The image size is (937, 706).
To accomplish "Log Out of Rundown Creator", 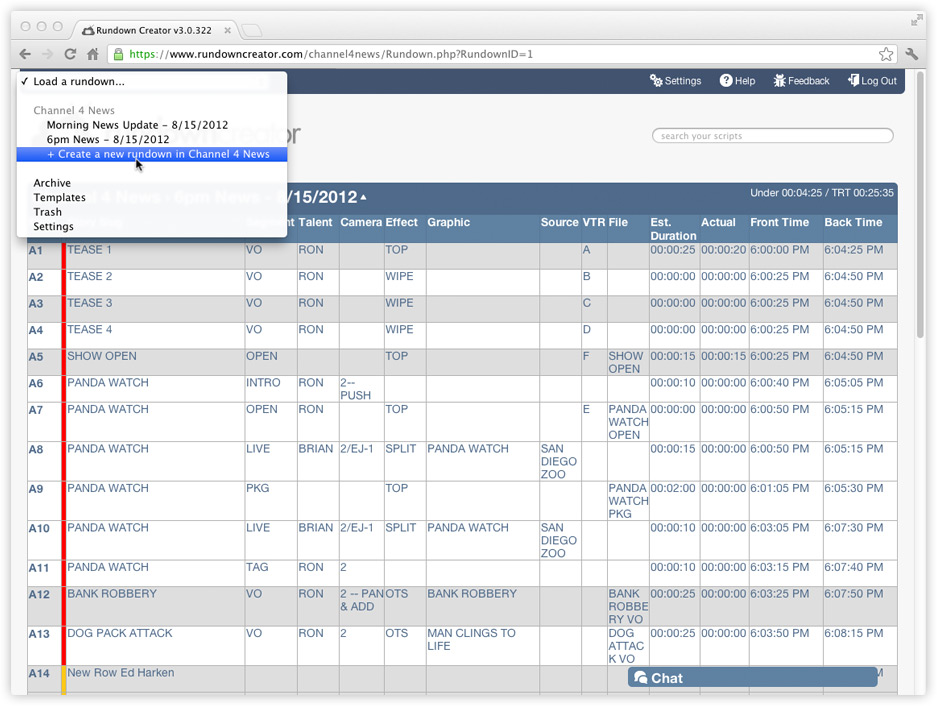I will click(872, 81).
